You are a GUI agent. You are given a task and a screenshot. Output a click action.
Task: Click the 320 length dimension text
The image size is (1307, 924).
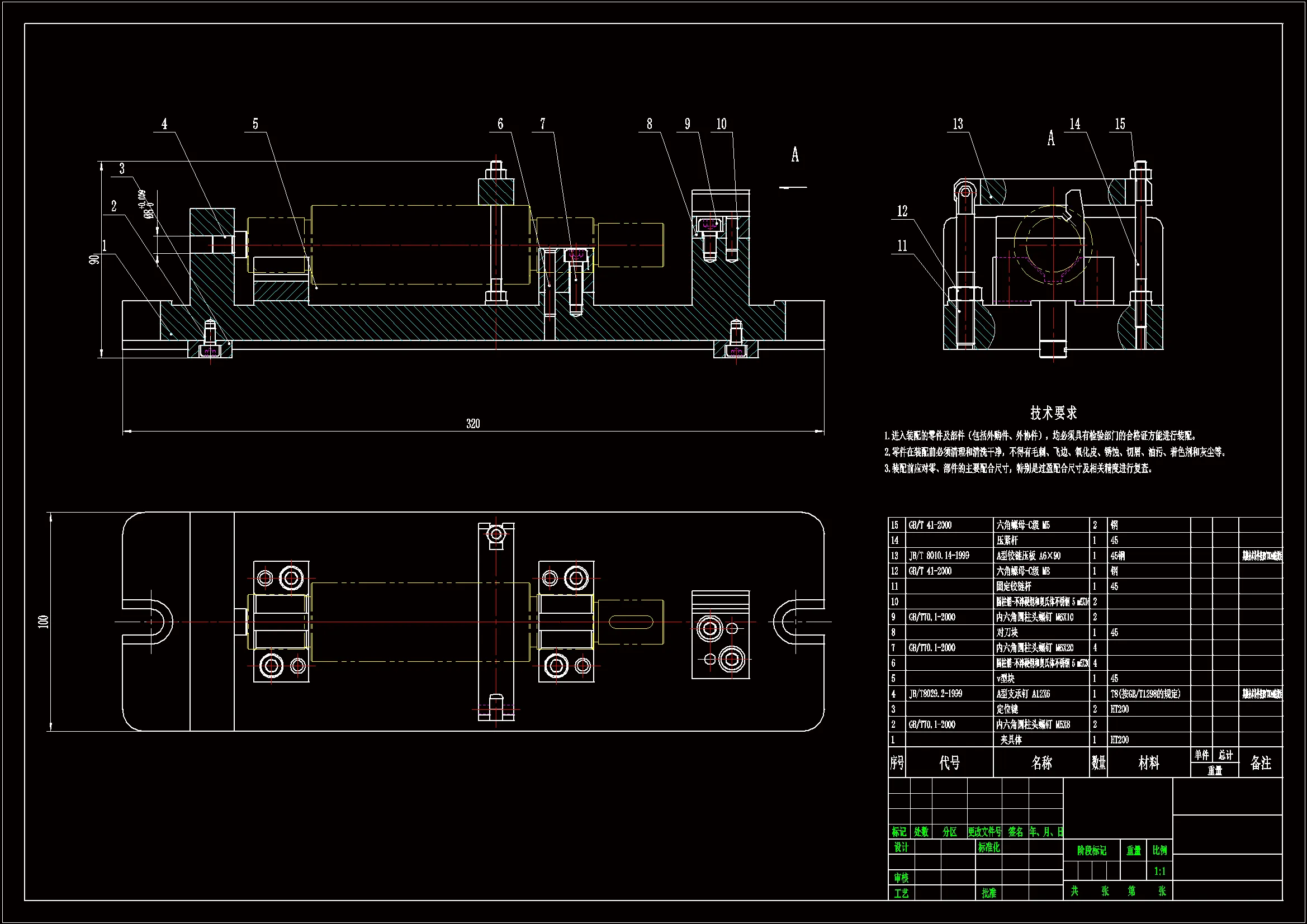point(472,424)
